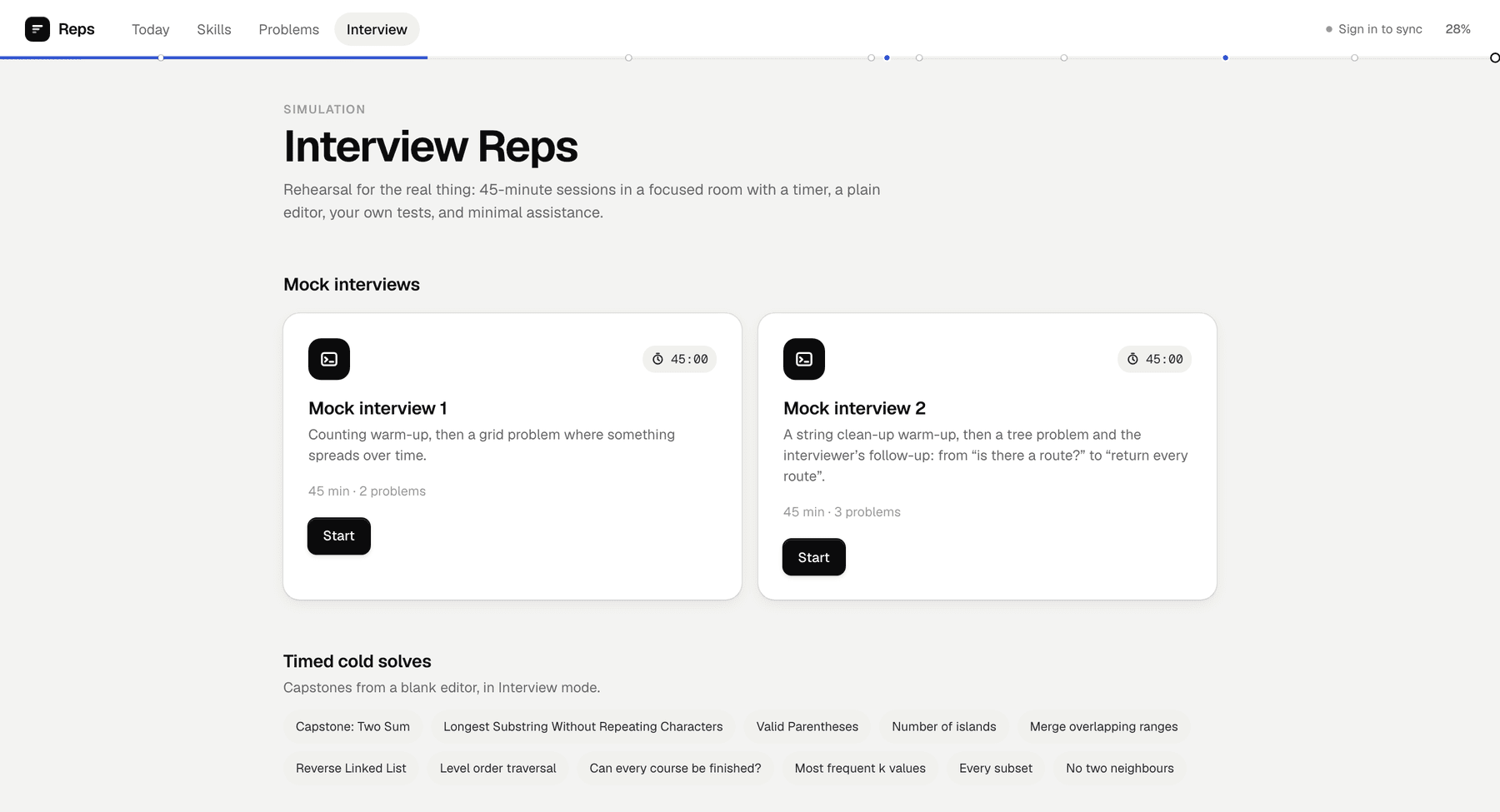
Task: Open the No two neighbours chip
Action: coord(1120,768)
